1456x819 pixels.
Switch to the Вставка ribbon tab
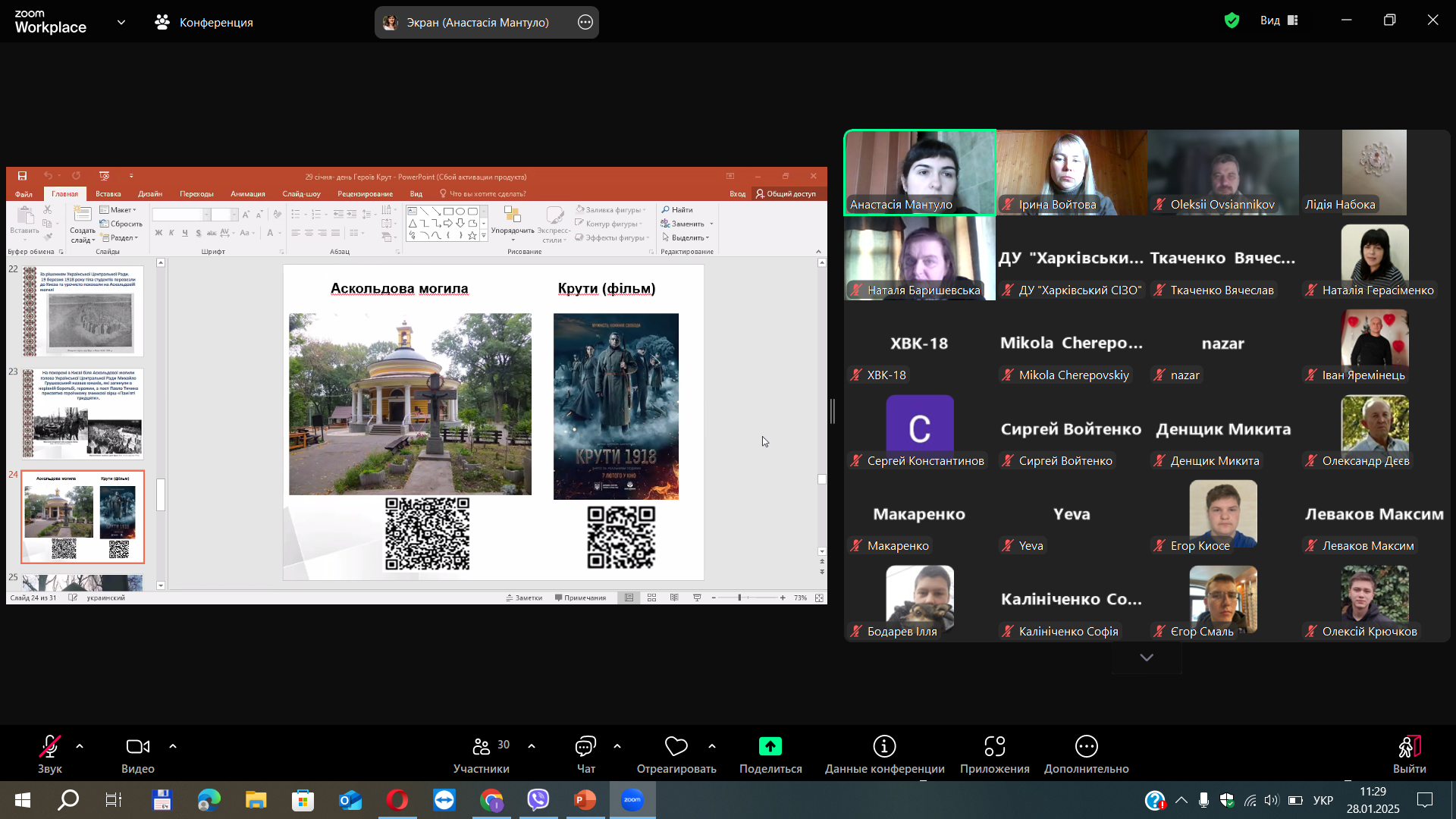coord(108,194)
